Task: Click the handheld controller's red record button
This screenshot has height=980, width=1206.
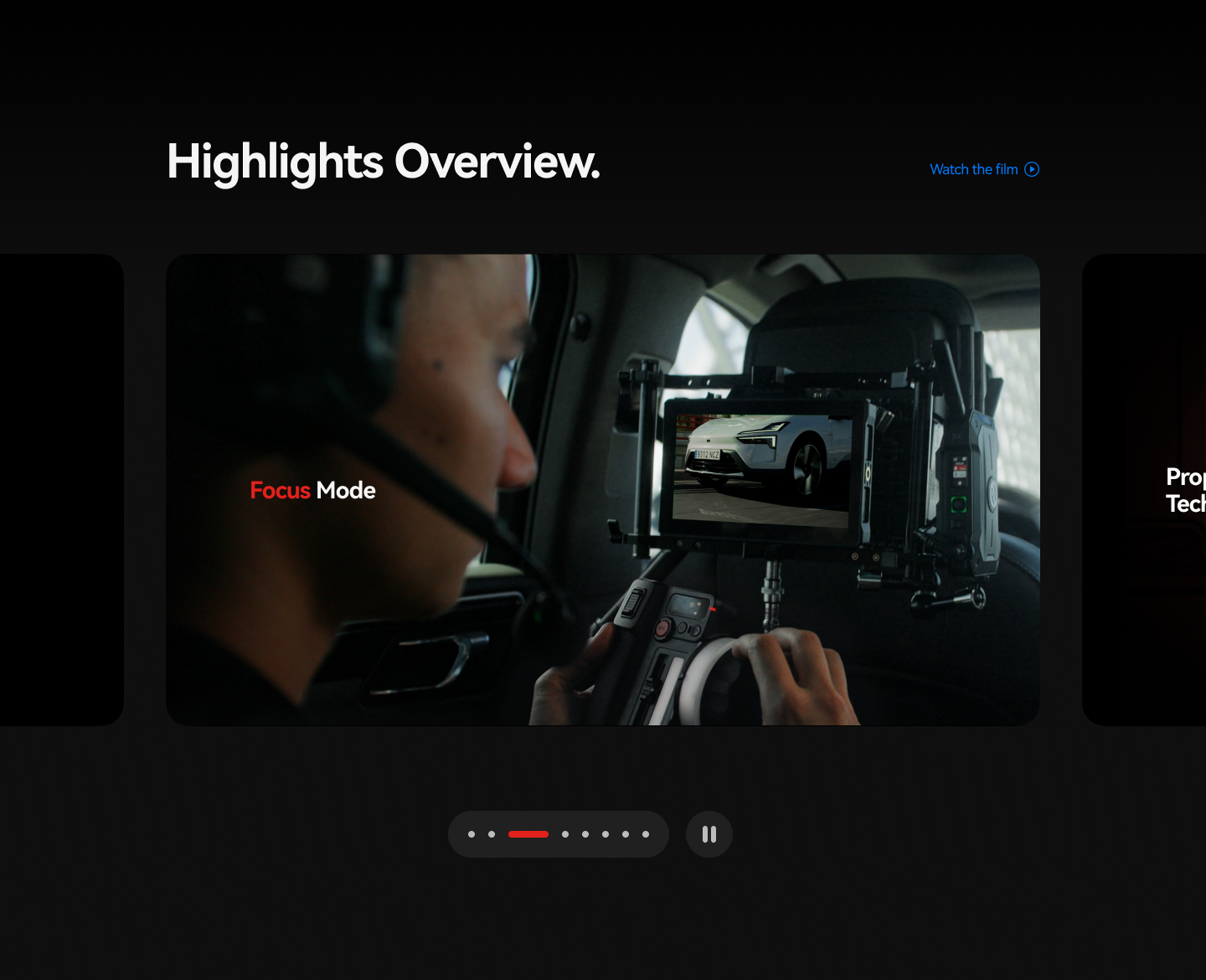Action: coord(662,627)
